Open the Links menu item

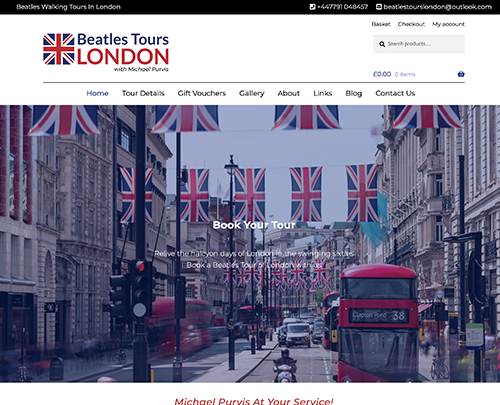coord(323,93)
